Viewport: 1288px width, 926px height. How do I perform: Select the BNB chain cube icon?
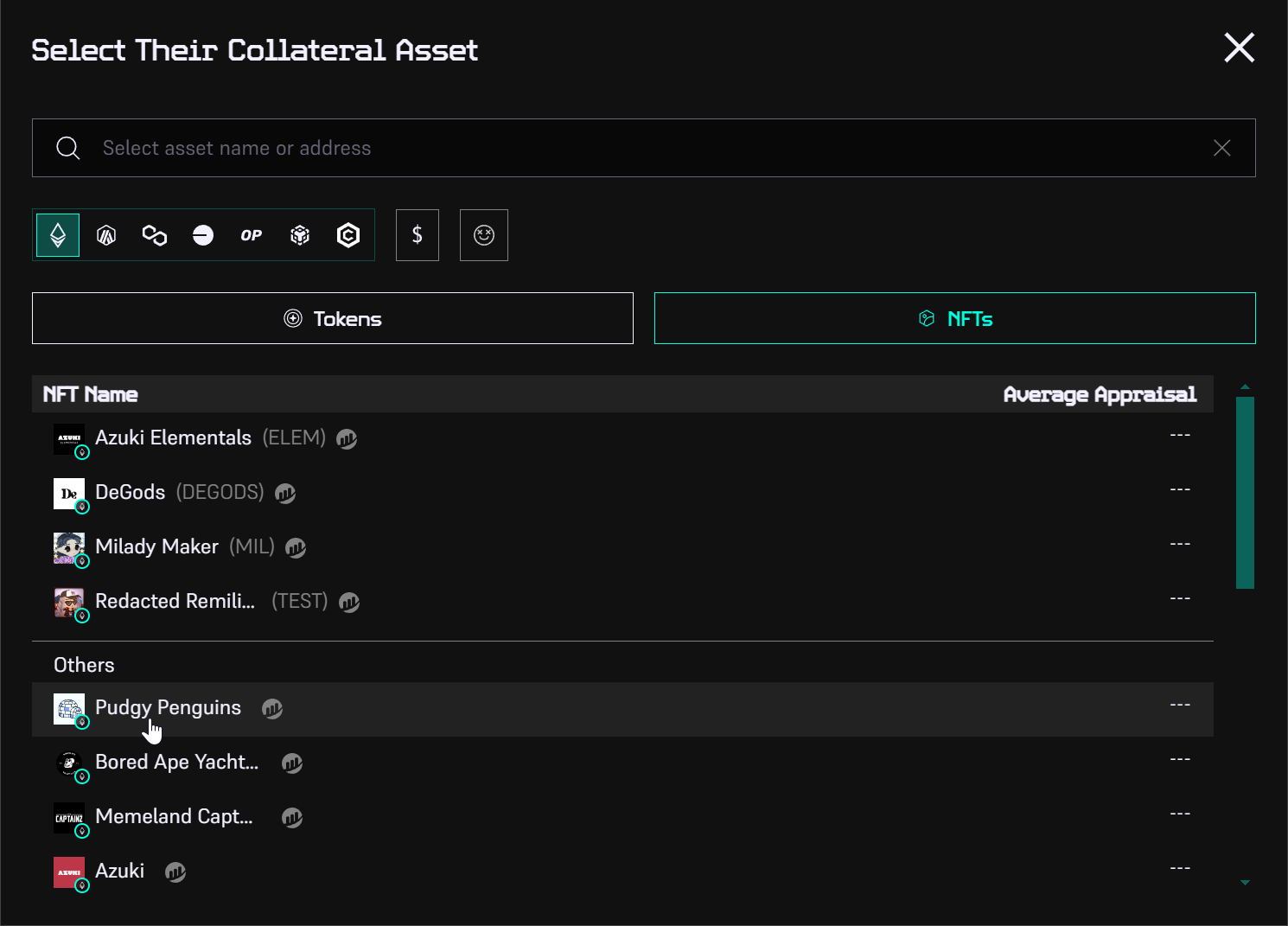pos(300,235)
